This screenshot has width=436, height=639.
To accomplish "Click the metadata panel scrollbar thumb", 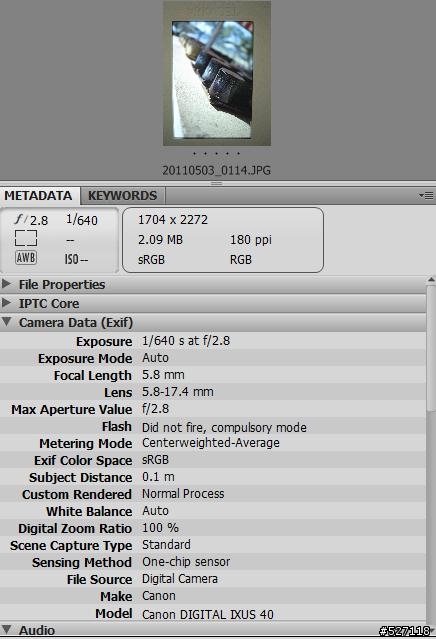I will [x=431, y=348].
